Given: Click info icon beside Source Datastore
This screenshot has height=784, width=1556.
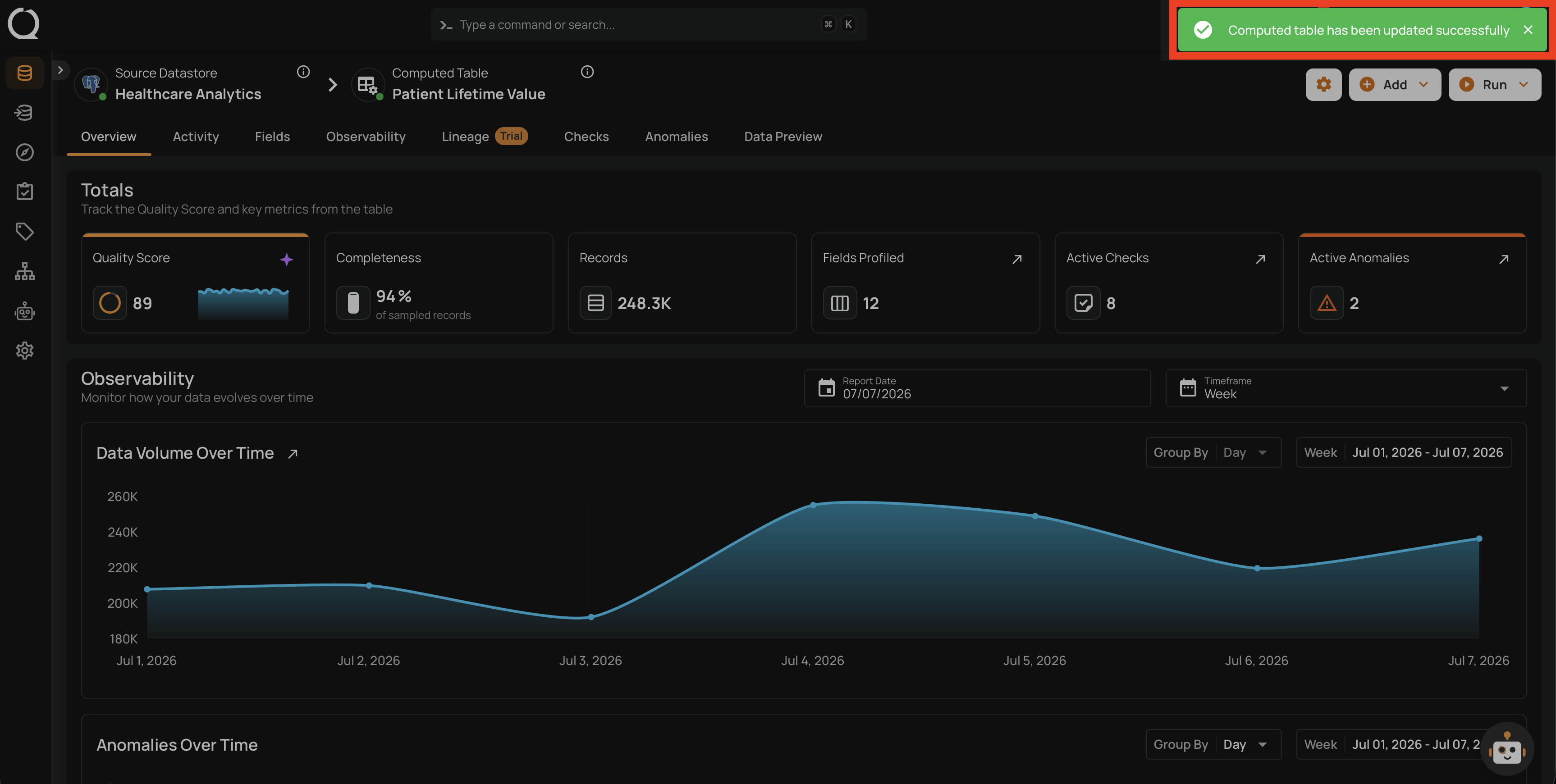Looking at the screenshot, I should point(303,72).
